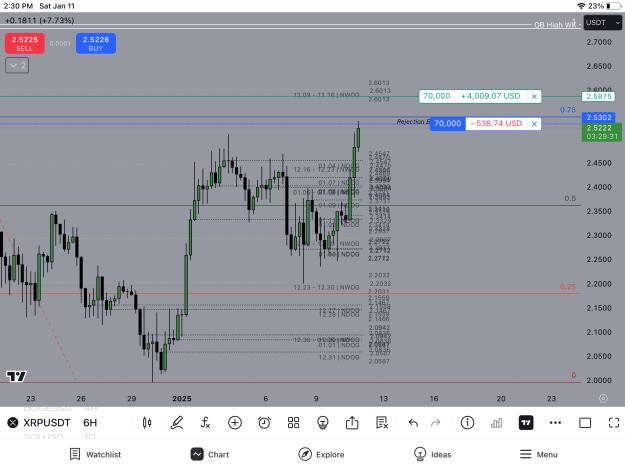Select the 70,000 take profit quantity label
This screenshot has width=625, height=469.
pos(436,96)
